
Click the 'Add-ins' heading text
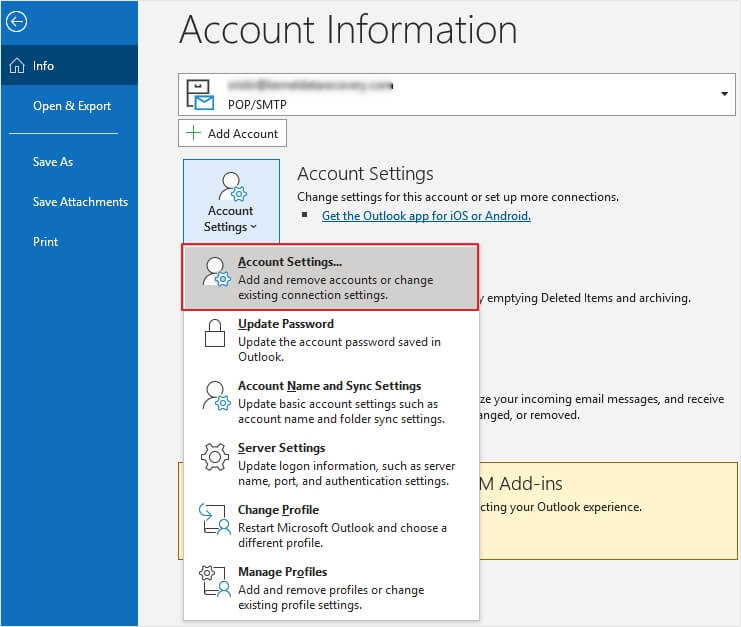coord(531,484)
